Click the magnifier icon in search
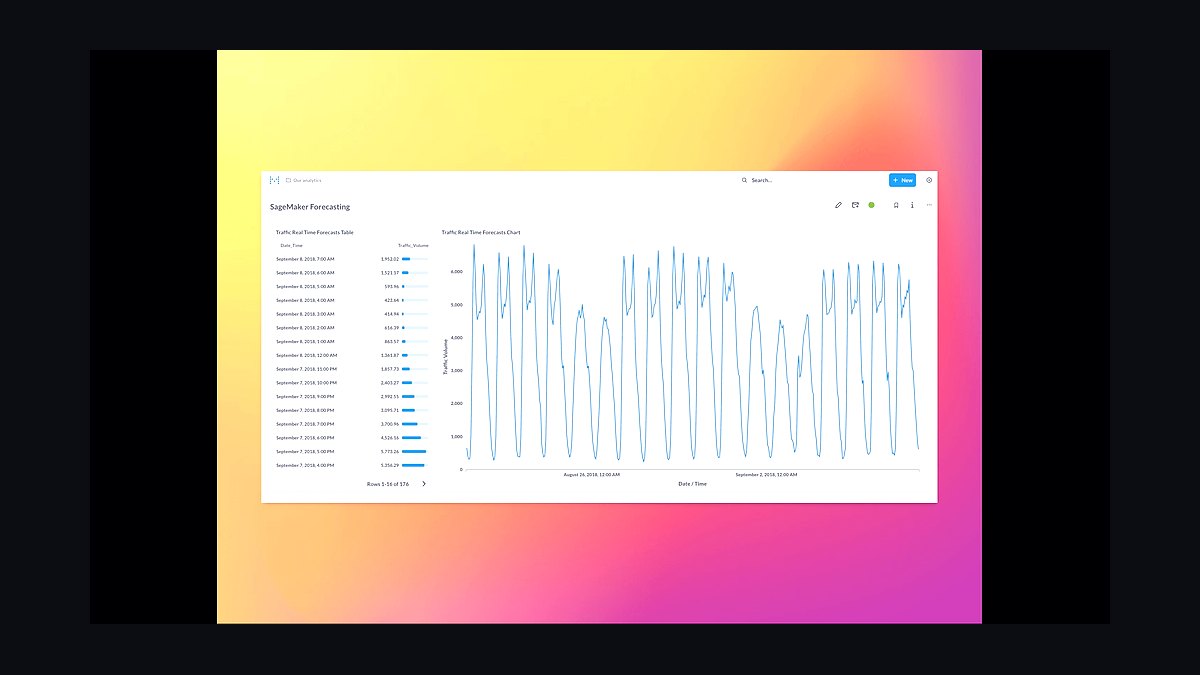 click(x=744, y=180)
